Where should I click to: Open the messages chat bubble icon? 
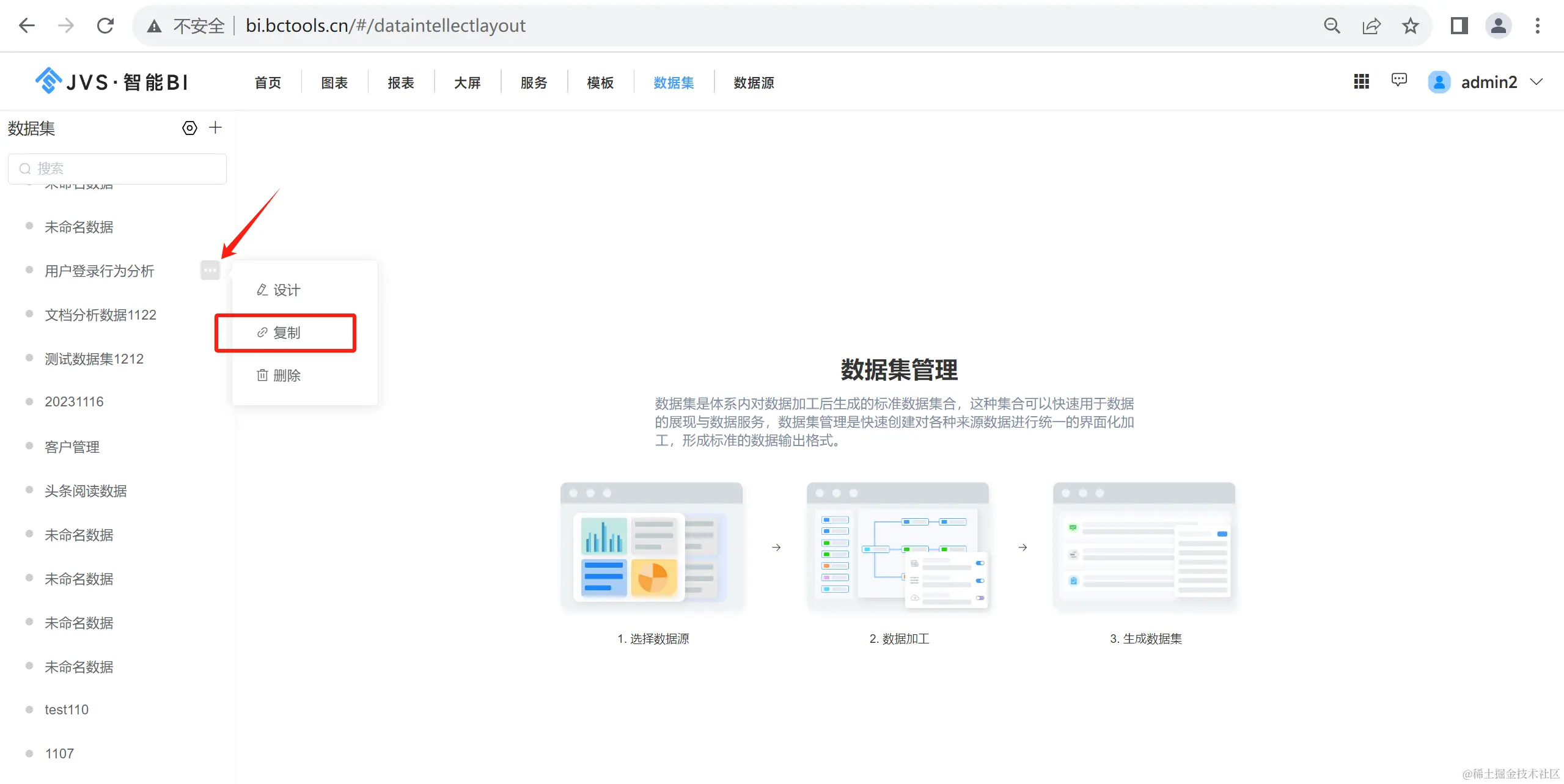click(1399, 81)
